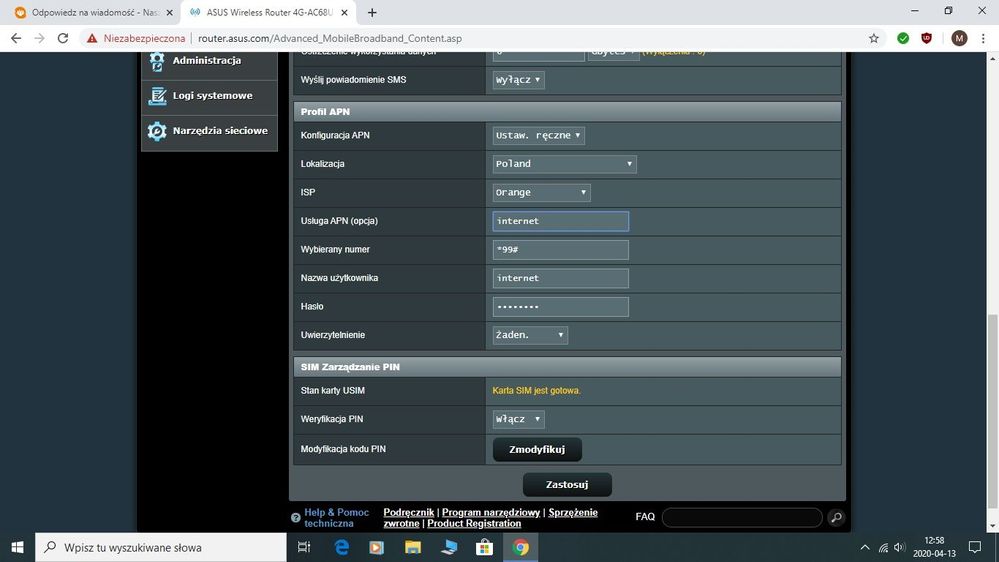Click the green checkmark extension icon
Screen dimensions: 999x562
pyautogui.click(x=903, y=38)
